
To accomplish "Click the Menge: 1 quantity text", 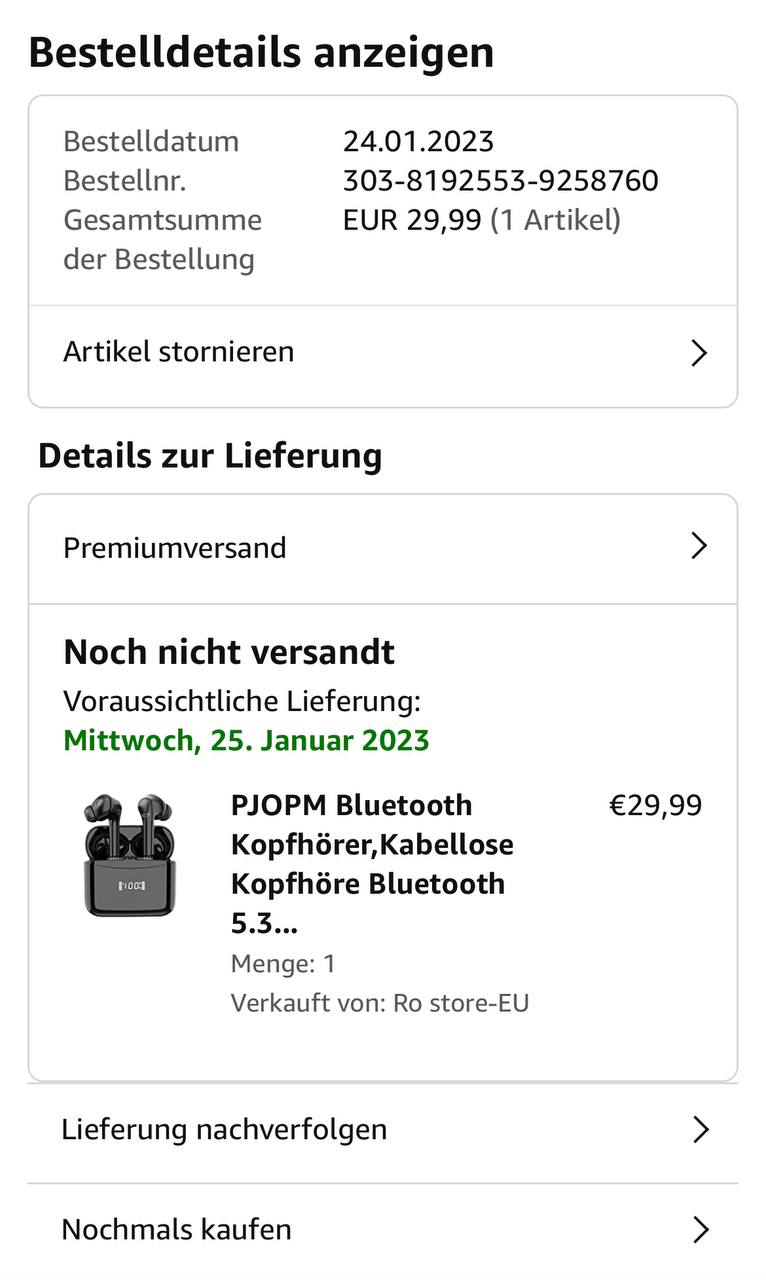I will (x=283, y=964).
